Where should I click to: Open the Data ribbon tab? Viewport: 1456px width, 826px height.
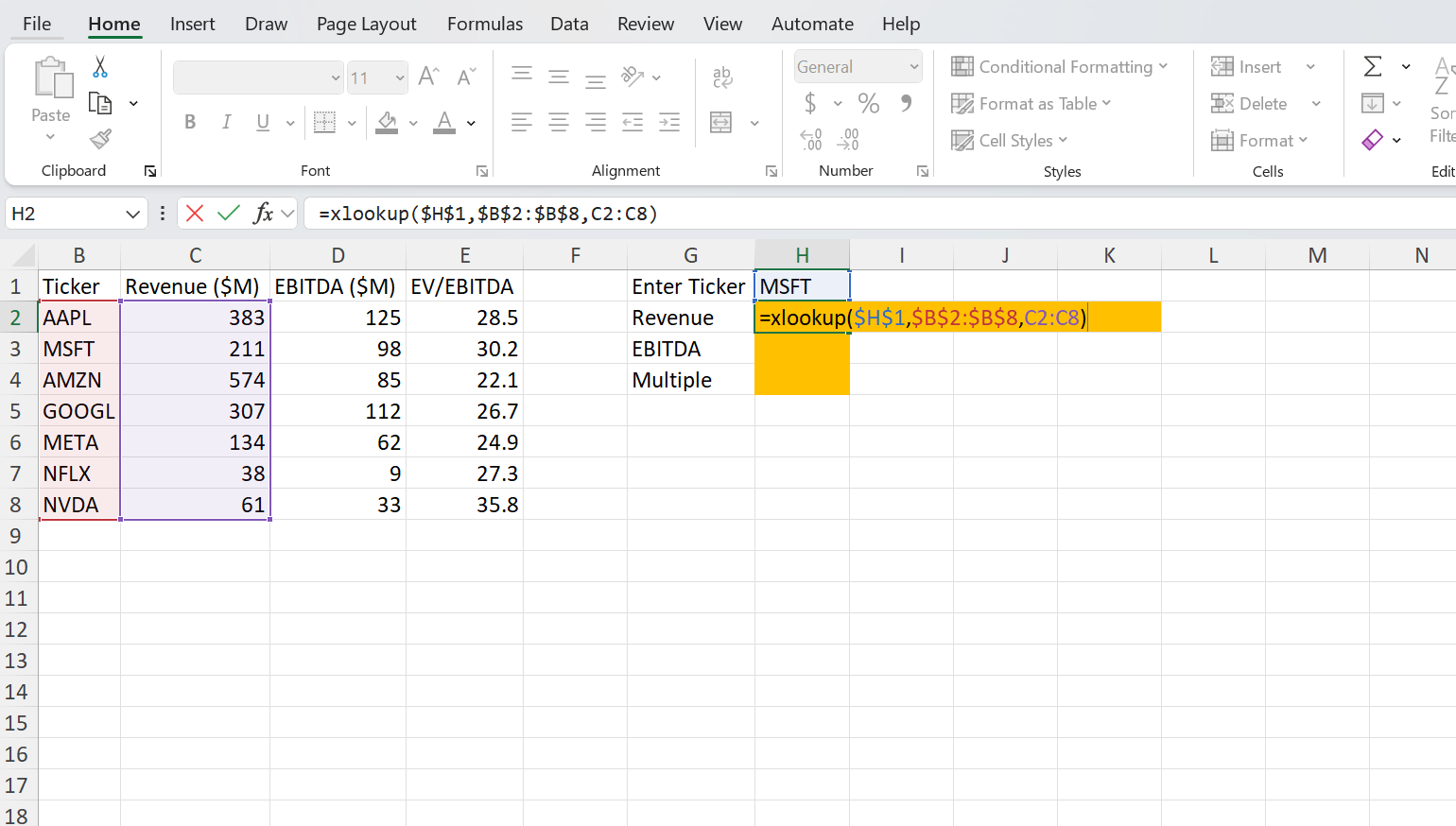[569, 24]
